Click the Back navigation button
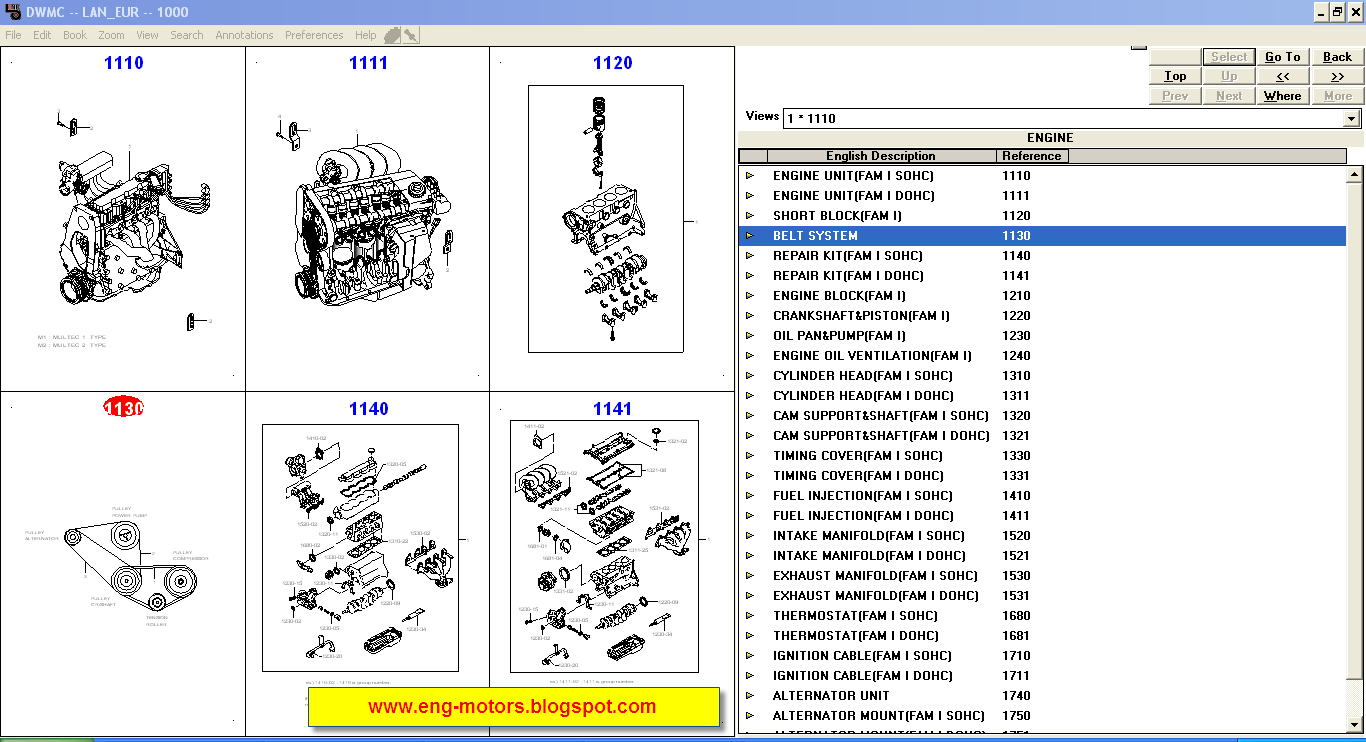Screen dimensions: 1366x742 pos(1337,57)
